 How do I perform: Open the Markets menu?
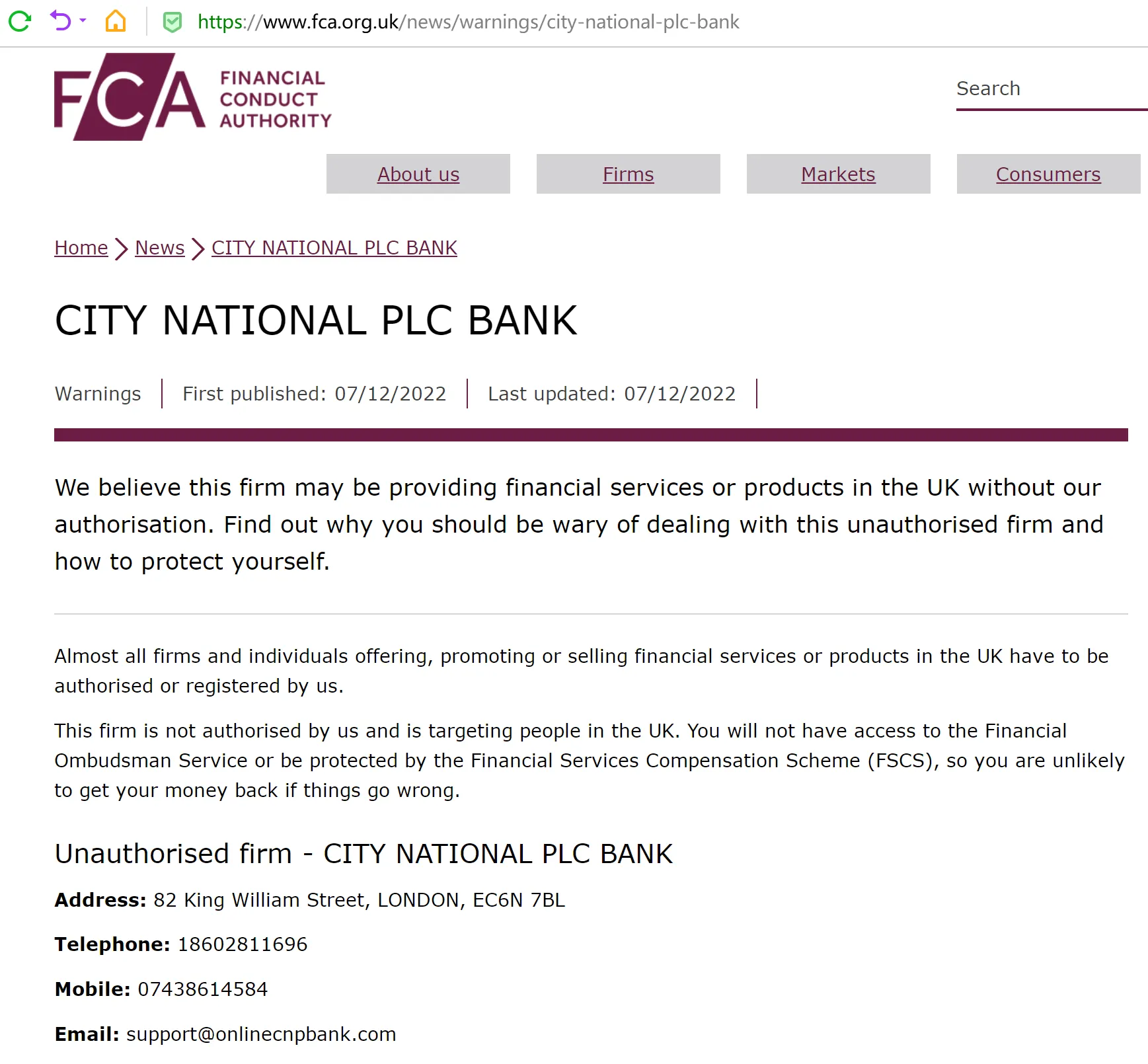pyautogui.click(x=839, y=174)
